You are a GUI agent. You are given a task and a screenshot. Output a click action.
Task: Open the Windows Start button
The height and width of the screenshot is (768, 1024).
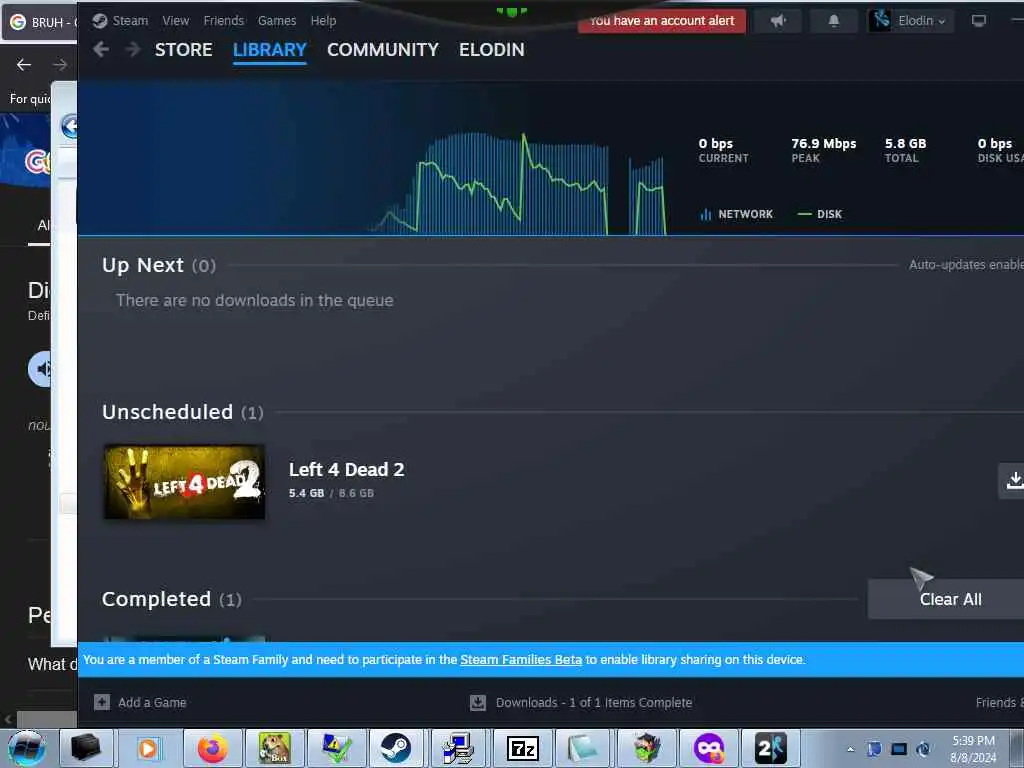pyautogui.click(x=27, y=748)
